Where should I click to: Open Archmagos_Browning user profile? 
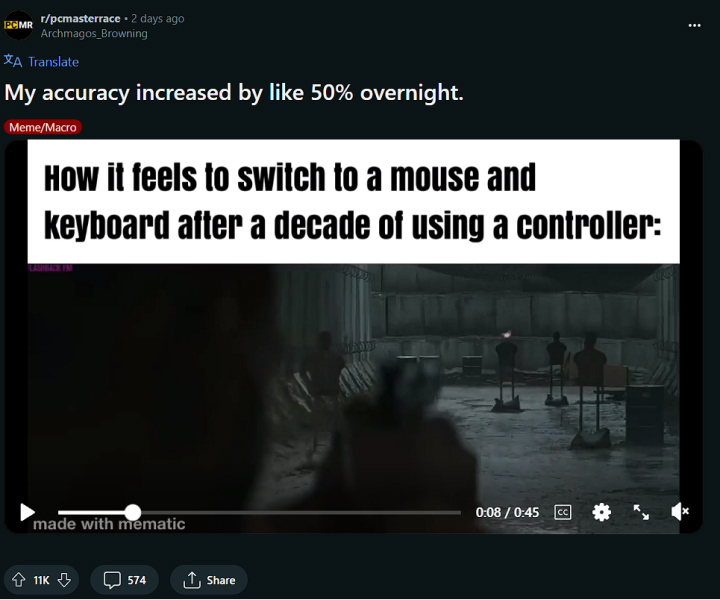[94, 34]
